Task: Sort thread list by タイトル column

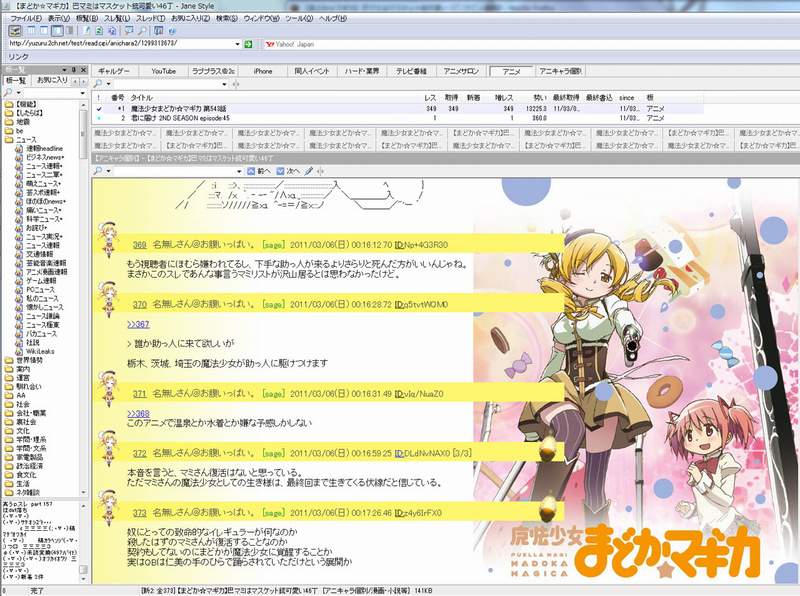Action: coord(142,97)
